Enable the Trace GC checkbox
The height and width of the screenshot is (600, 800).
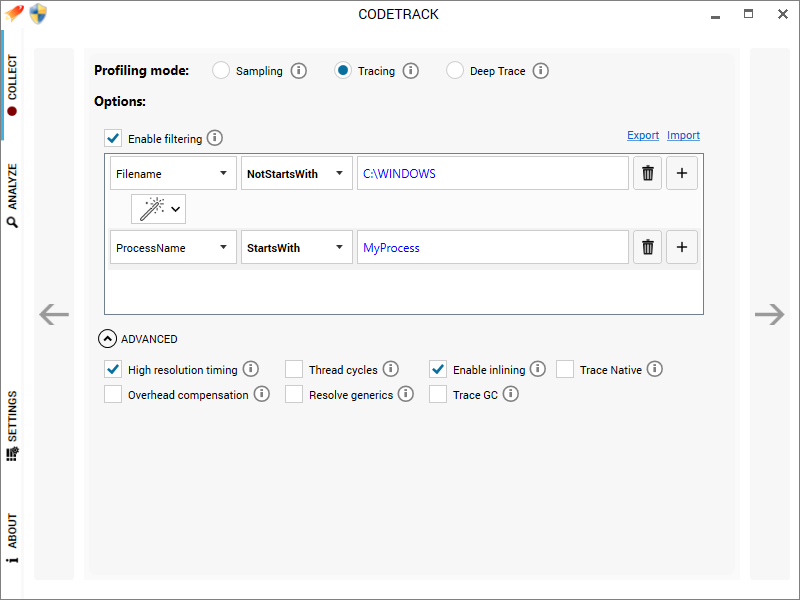(x=438, y=394)
